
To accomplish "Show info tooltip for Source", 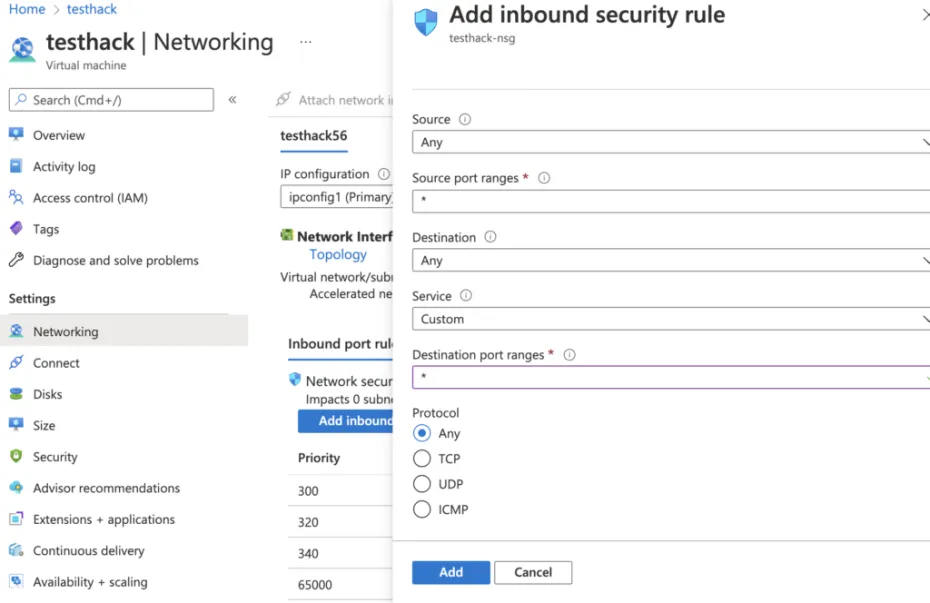I will tap(465, 119).
